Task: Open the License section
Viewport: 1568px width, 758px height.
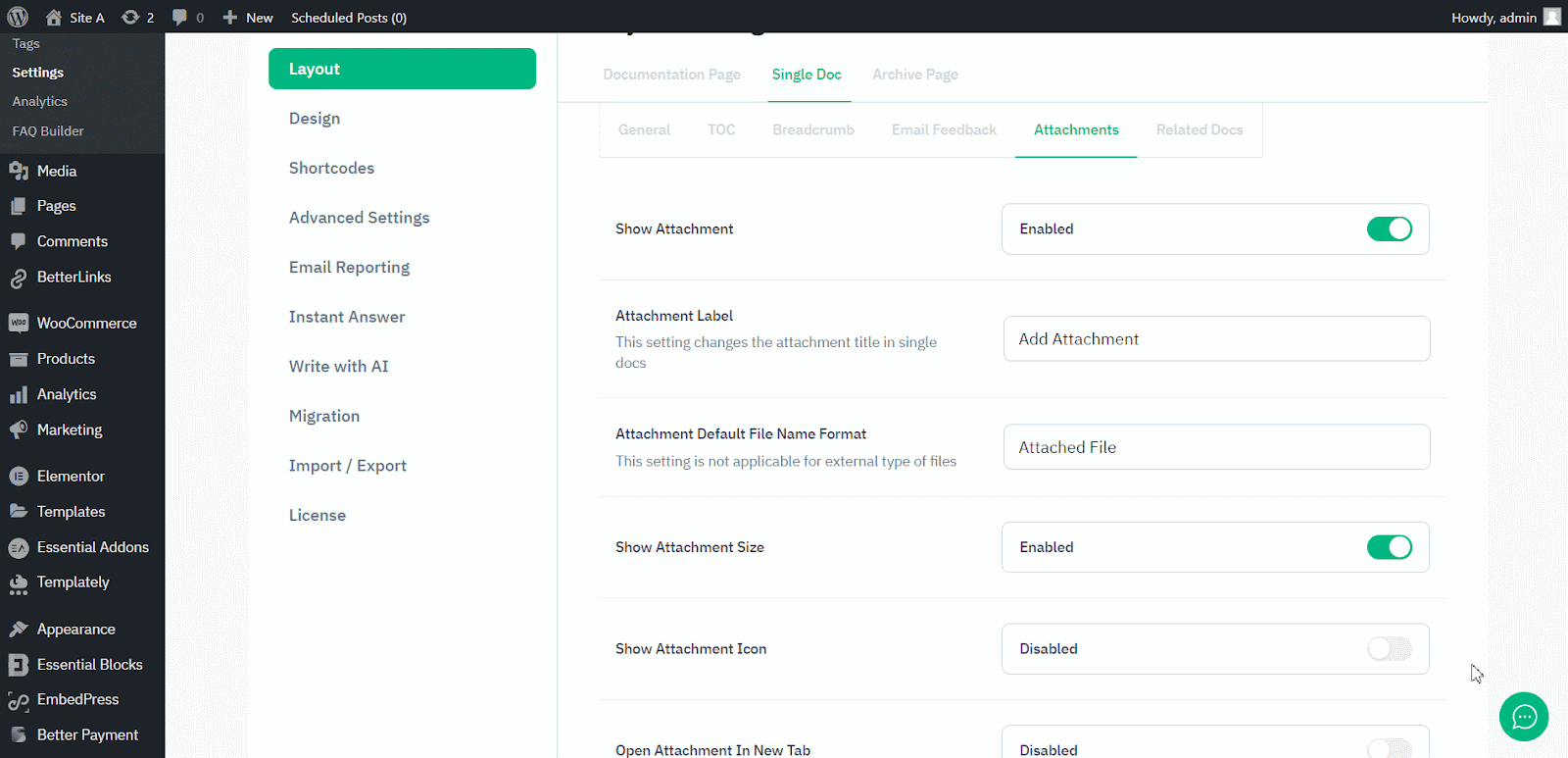Action: pyautogui.click(x=317, y=515)
